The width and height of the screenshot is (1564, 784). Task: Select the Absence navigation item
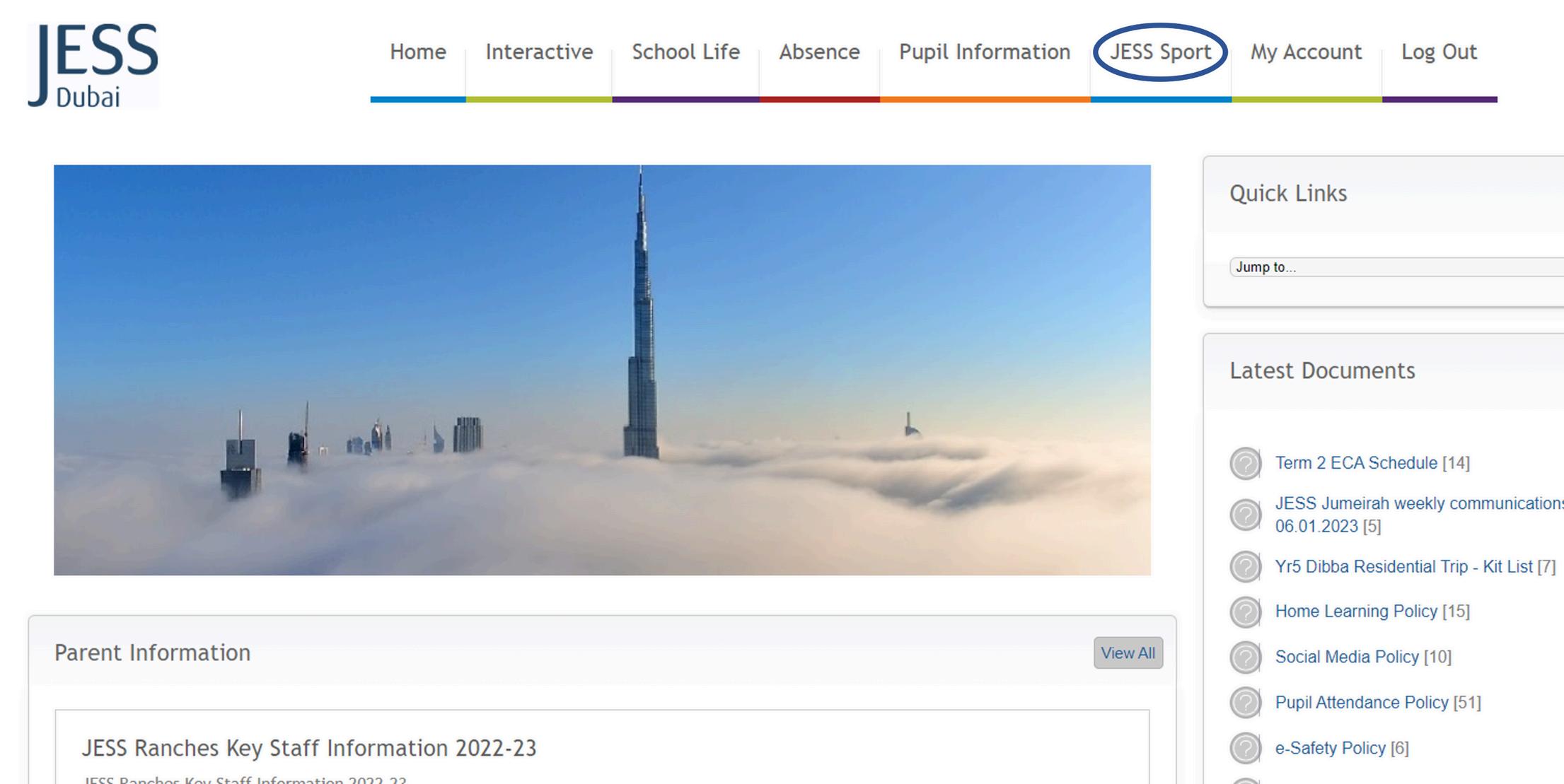click(x=819, y=52)
